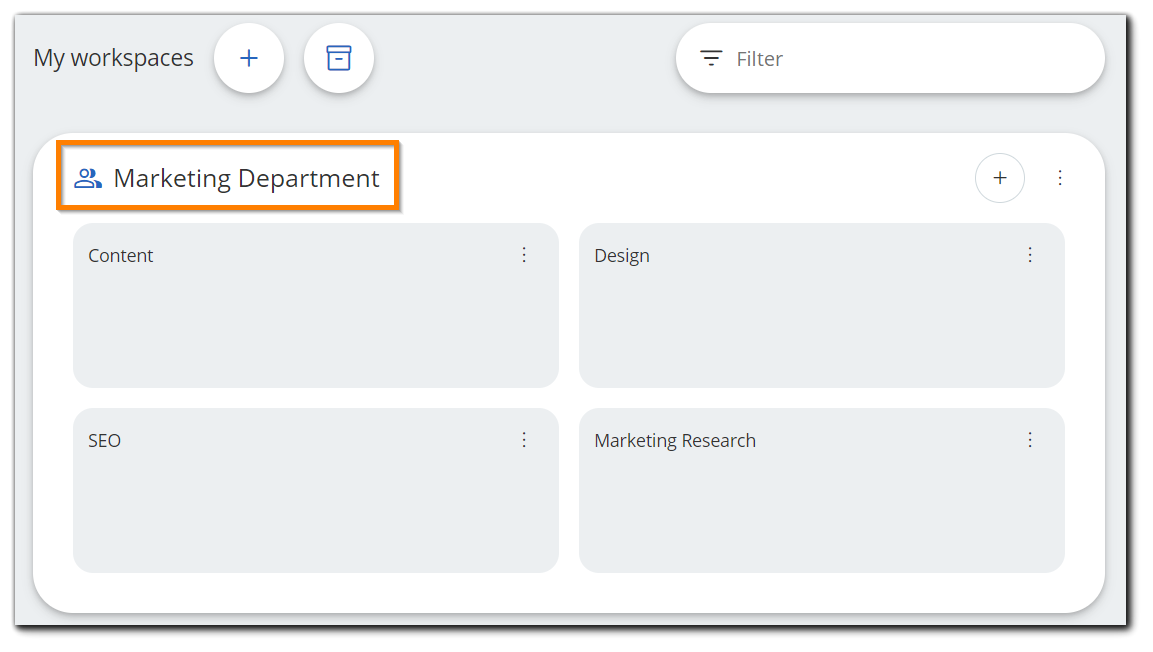Open the Content board card
Image resolution: width=1153 pixels, height=652 pixels.
pyautogui.click(x=315, y=305)
